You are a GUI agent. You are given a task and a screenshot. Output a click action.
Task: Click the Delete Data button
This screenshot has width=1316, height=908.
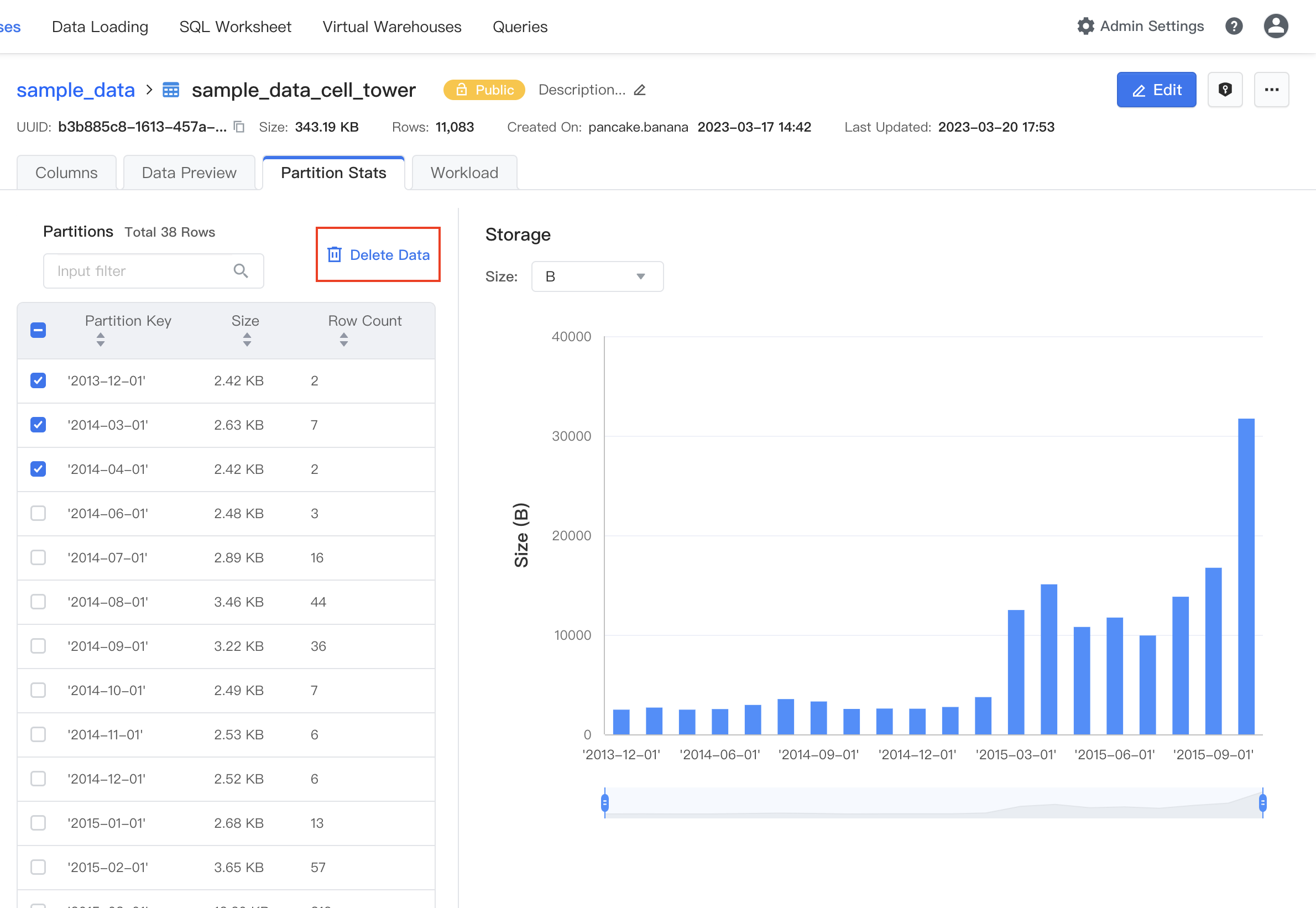378,255
